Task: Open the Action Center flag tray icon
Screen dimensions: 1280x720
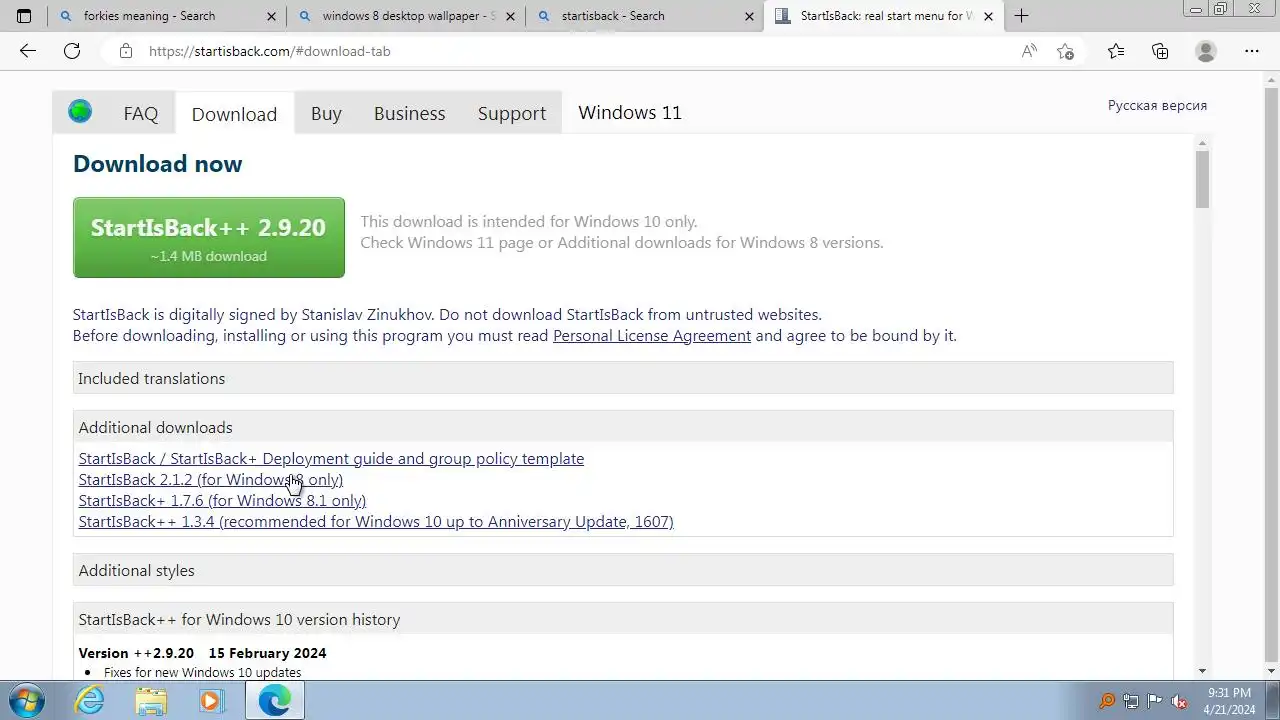Action: point(1155,701)
